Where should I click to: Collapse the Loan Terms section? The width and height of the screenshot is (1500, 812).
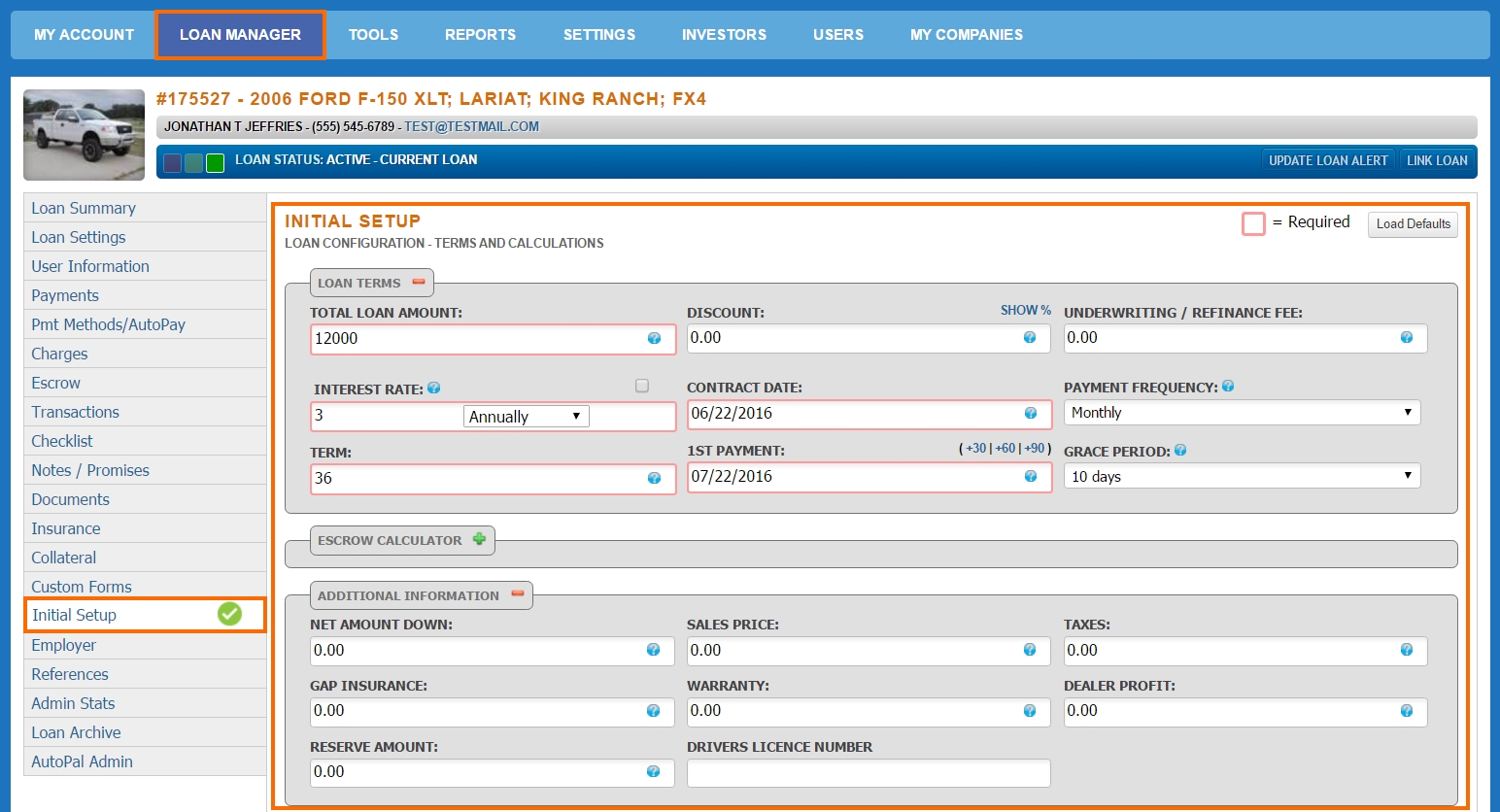419,282
